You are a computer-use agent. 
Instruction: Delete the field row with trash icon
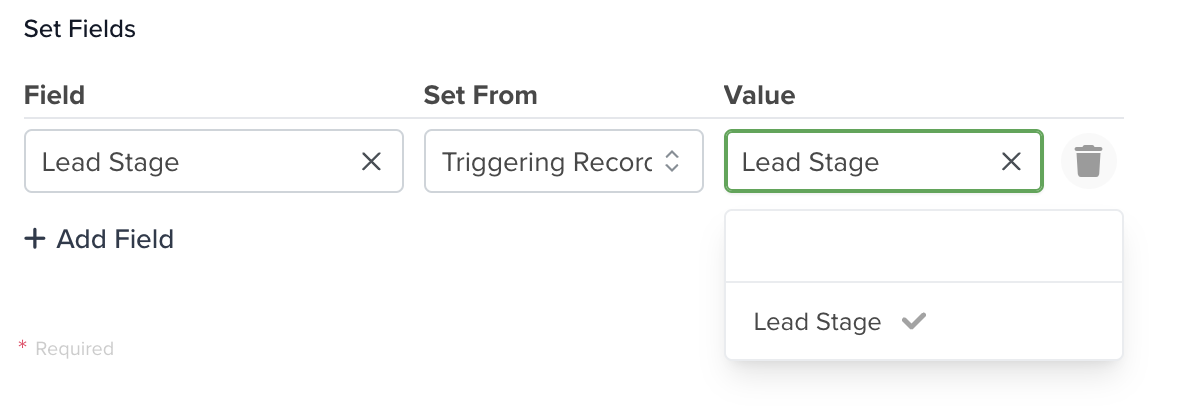(1089, 161)
